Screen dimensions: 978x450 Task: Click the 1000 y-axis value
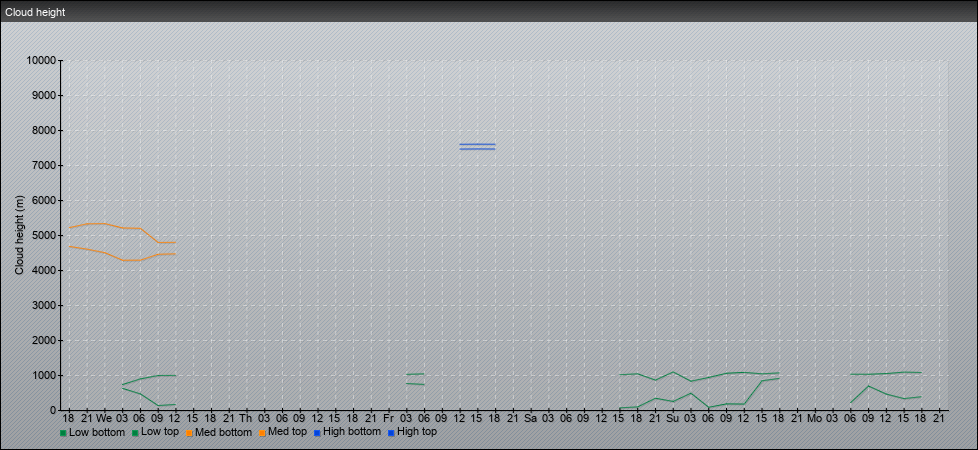point(44,375)
